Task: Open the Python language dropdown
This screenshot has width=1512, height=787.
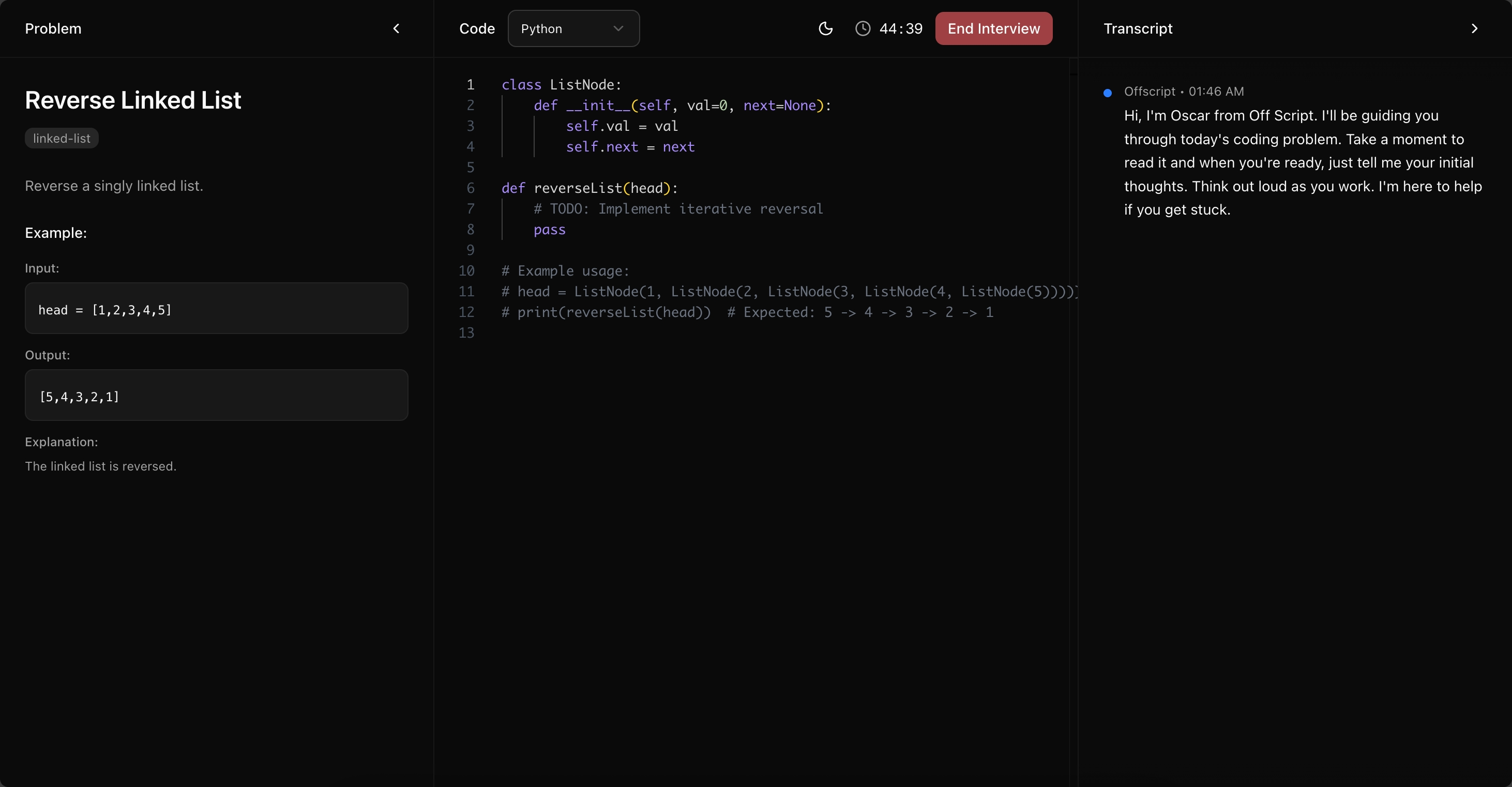Action: (573, 29)
